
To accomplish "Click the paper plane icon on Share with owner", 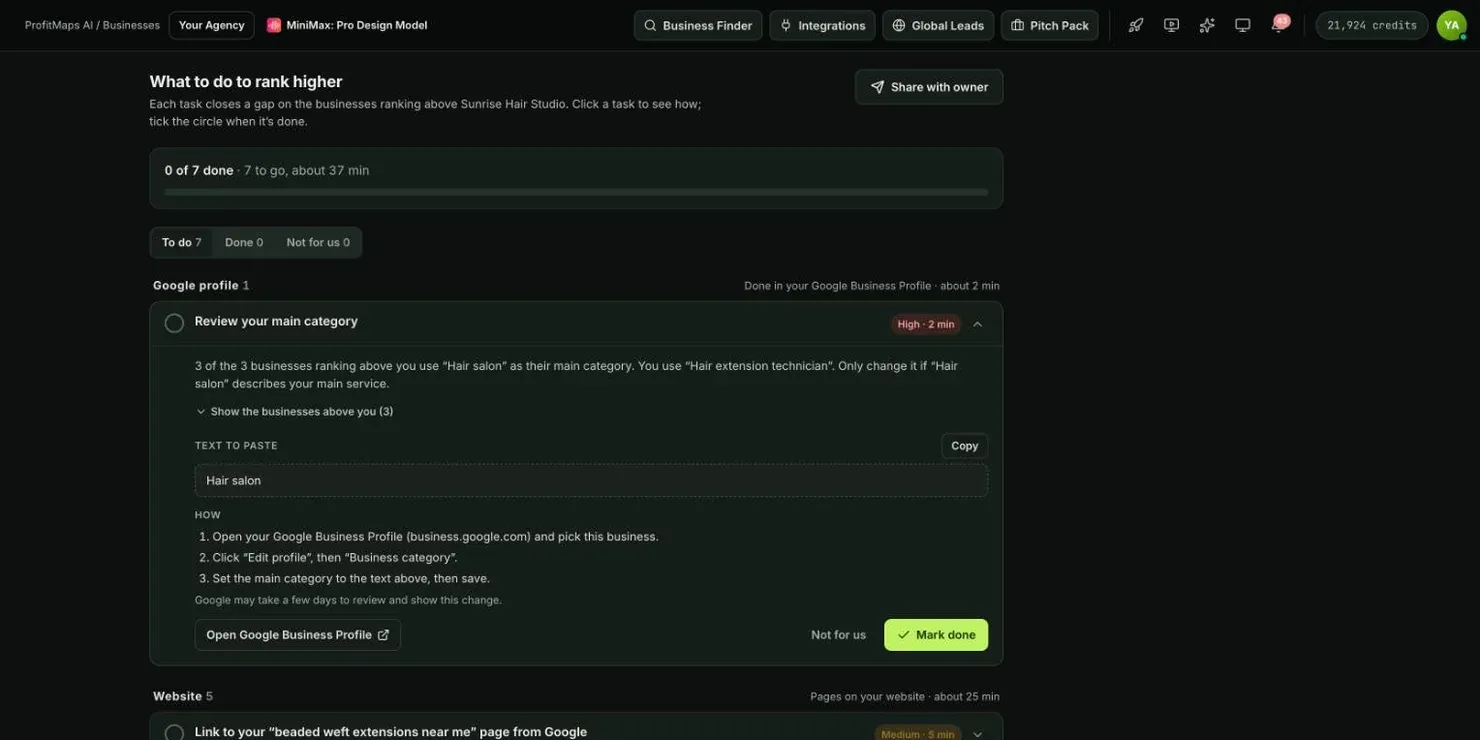I will point(877,87).
